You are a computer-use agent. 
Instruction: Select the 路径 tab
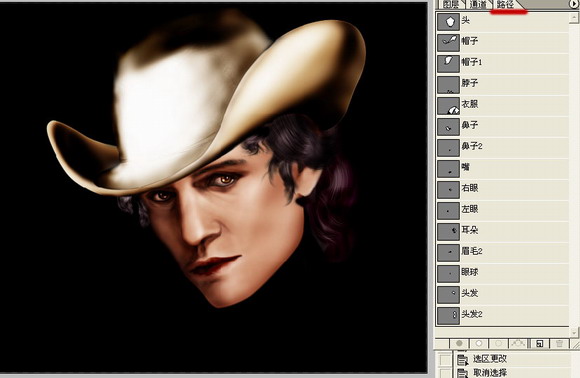pos(505,4)
